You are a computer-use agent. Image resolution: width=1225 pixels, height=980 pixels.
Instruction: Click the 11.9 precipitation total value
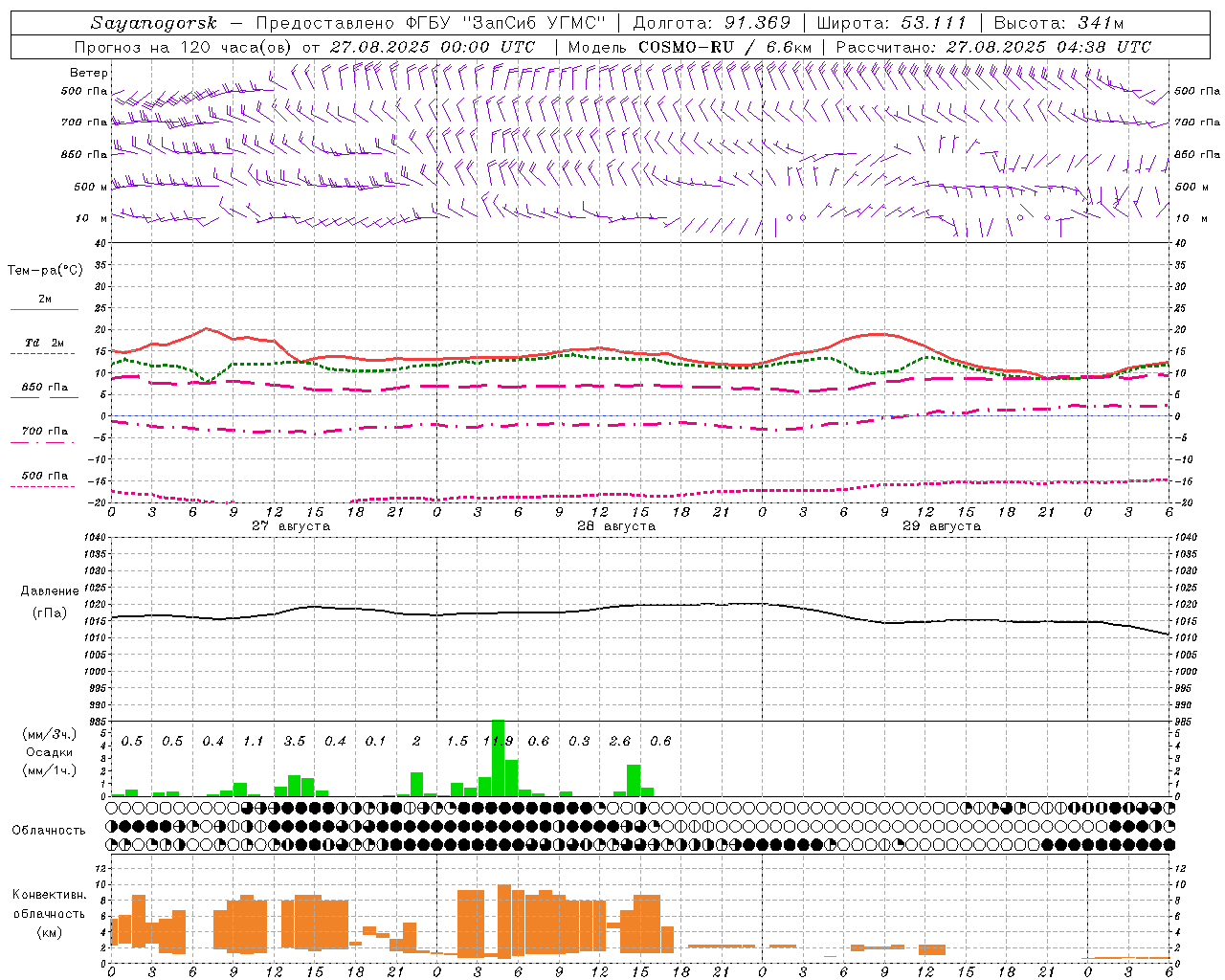coord(498,741)
